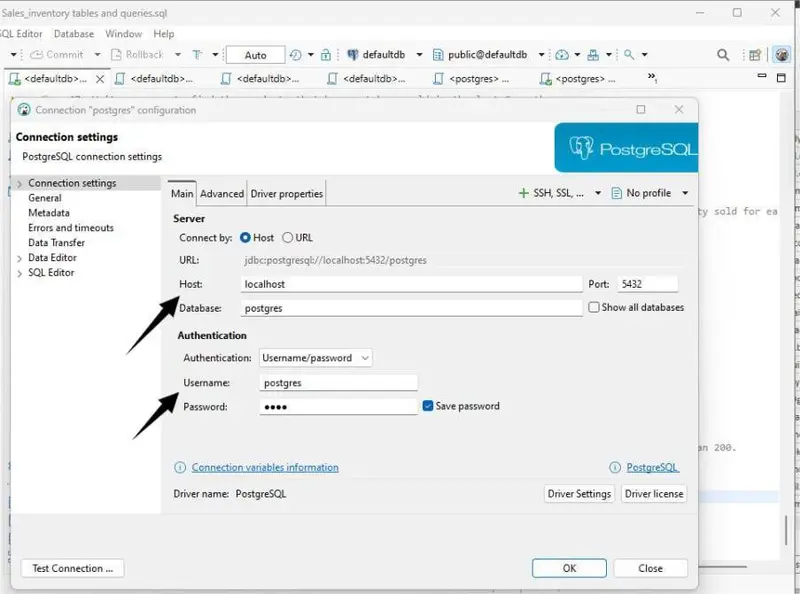Image resolution: width=800 pixels, height=594 pixels.
Task: Uncheck the Save password checkbox
Action: click(x=428, y=406)
